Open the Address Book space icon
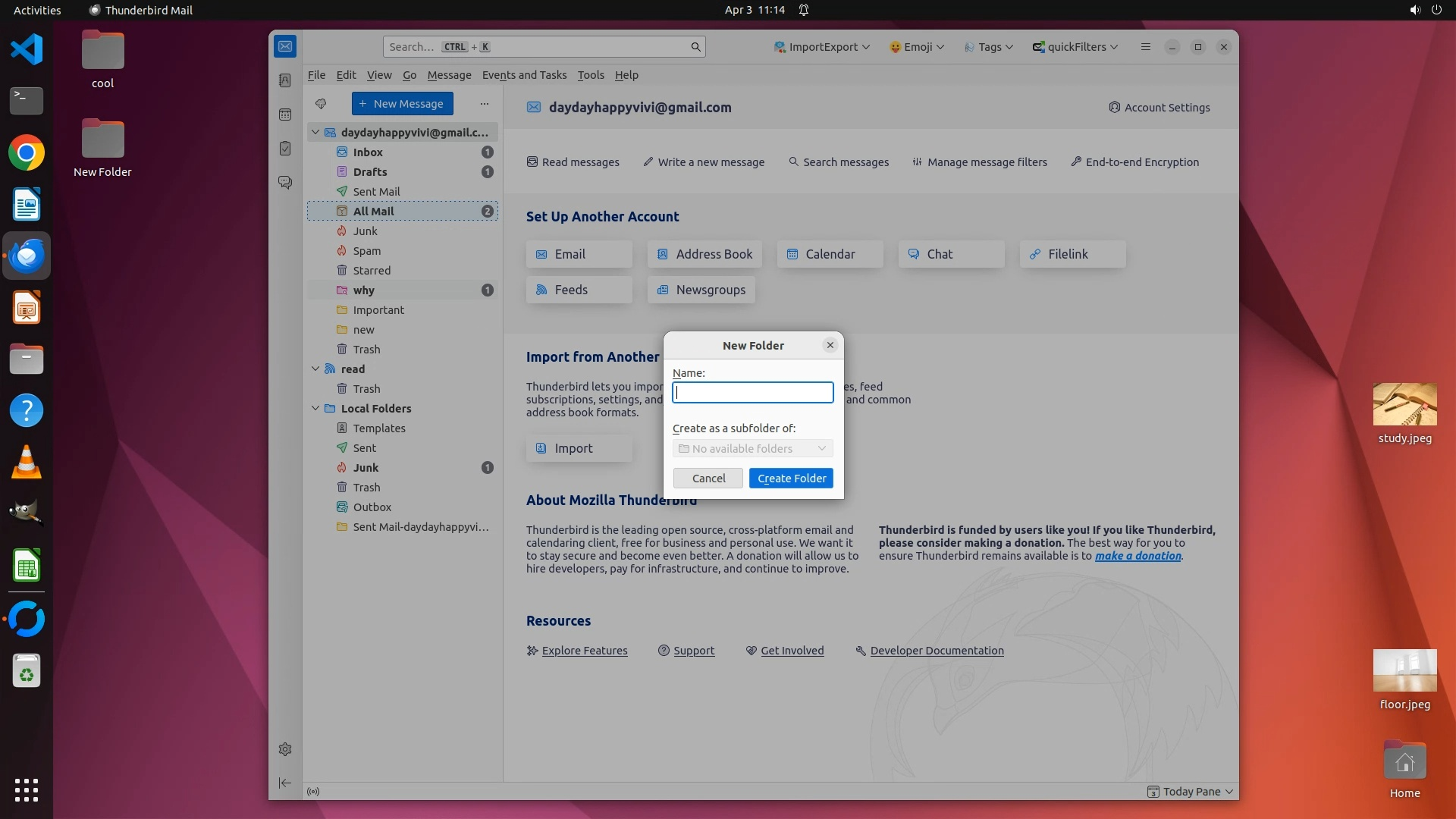Viewport: 1456px width, 819px height. [x=285, y=80]
